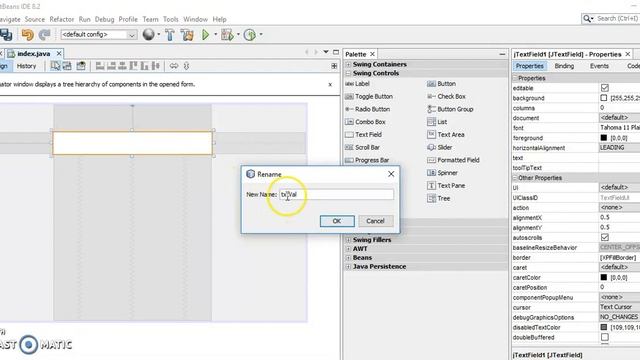The height and width of the screenshot is (360, 640).
Task: Click Align Left in Column icon
Action: tap(100, 66)
